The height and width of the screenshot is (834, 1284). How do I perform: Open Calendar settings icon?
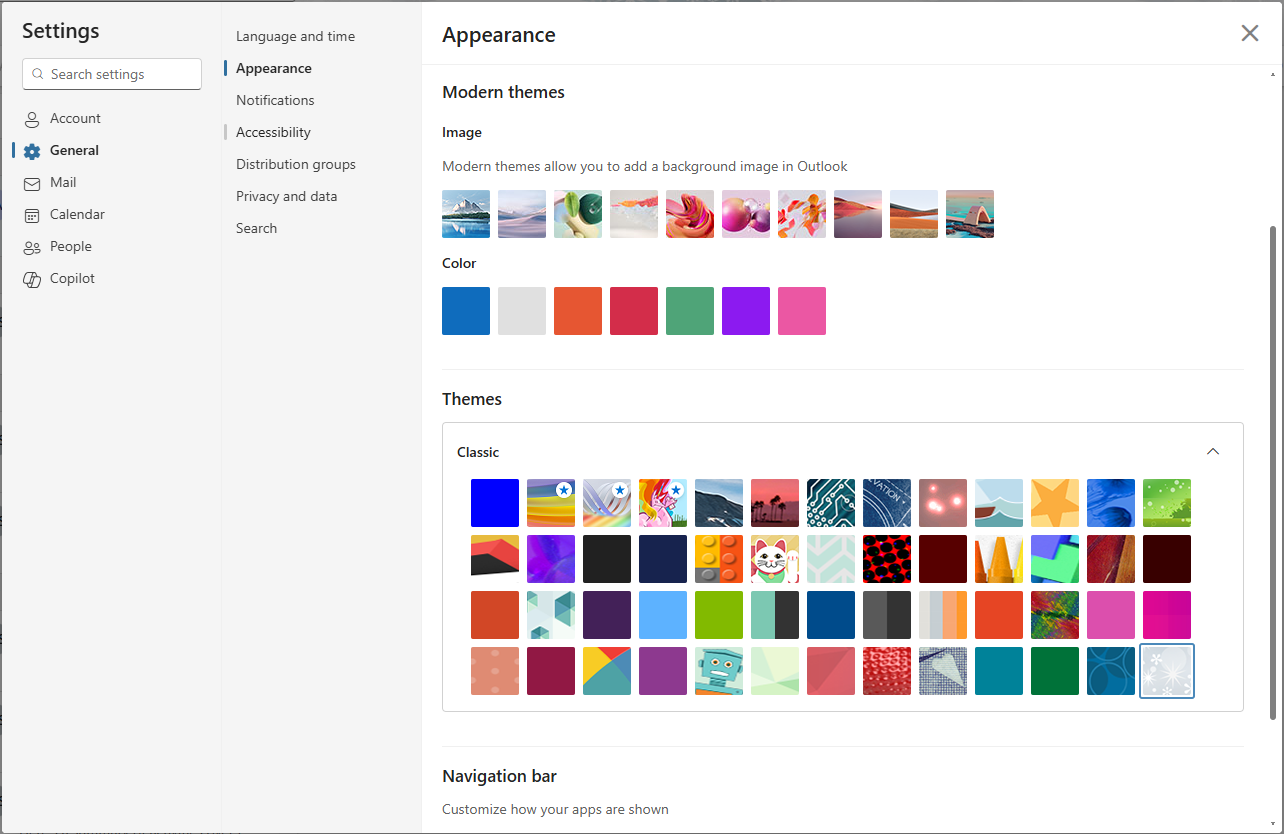(x=32, y=215)
